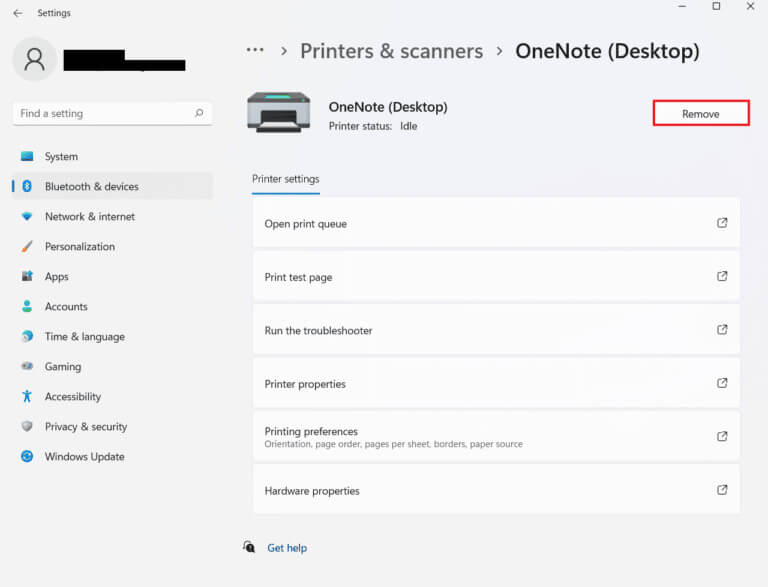
Task: Go to Printers & scanners breadcrumb
Action: click(391, 51)
